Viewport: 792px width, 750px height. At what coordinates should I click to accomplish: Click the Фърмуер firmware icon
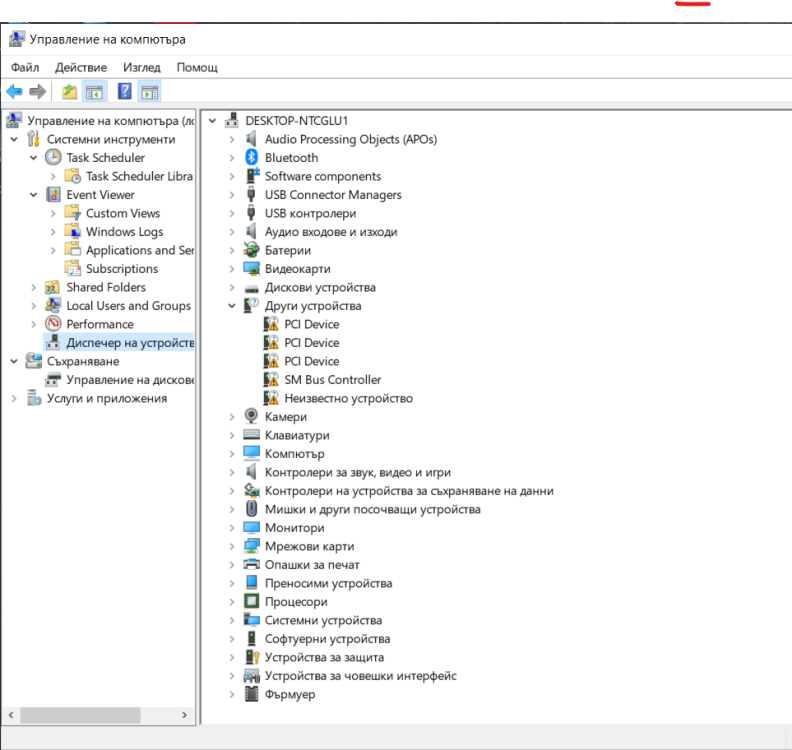[x=251, y=694]
